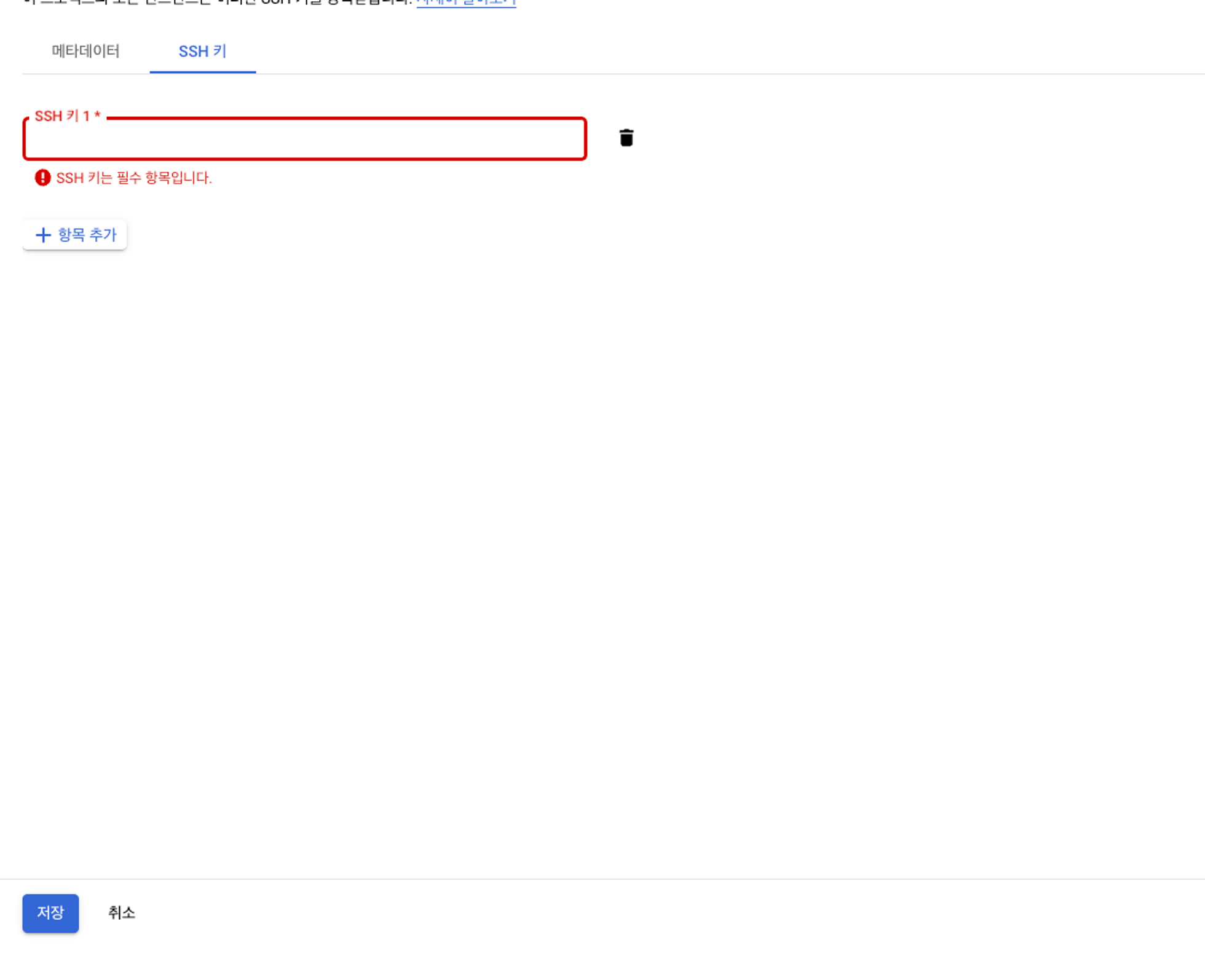Click the plus icon in 항목 추가
Screen dimensions: 1205x980
coord(43,235)
